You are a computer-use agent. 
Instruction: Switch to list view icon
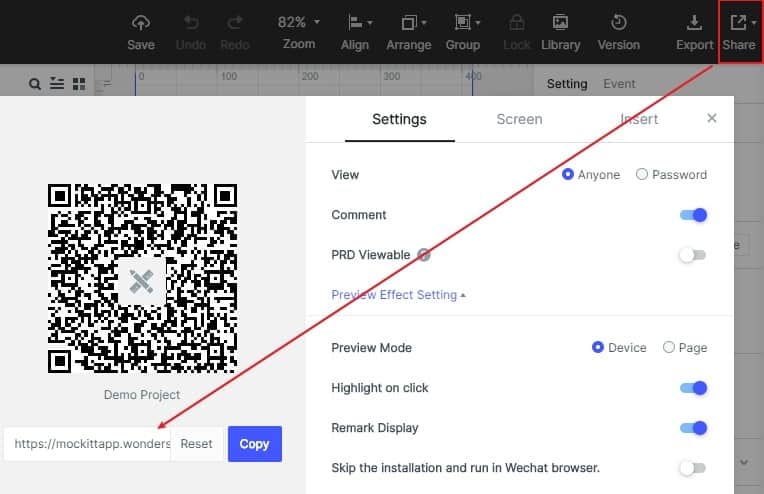point(57,84)
